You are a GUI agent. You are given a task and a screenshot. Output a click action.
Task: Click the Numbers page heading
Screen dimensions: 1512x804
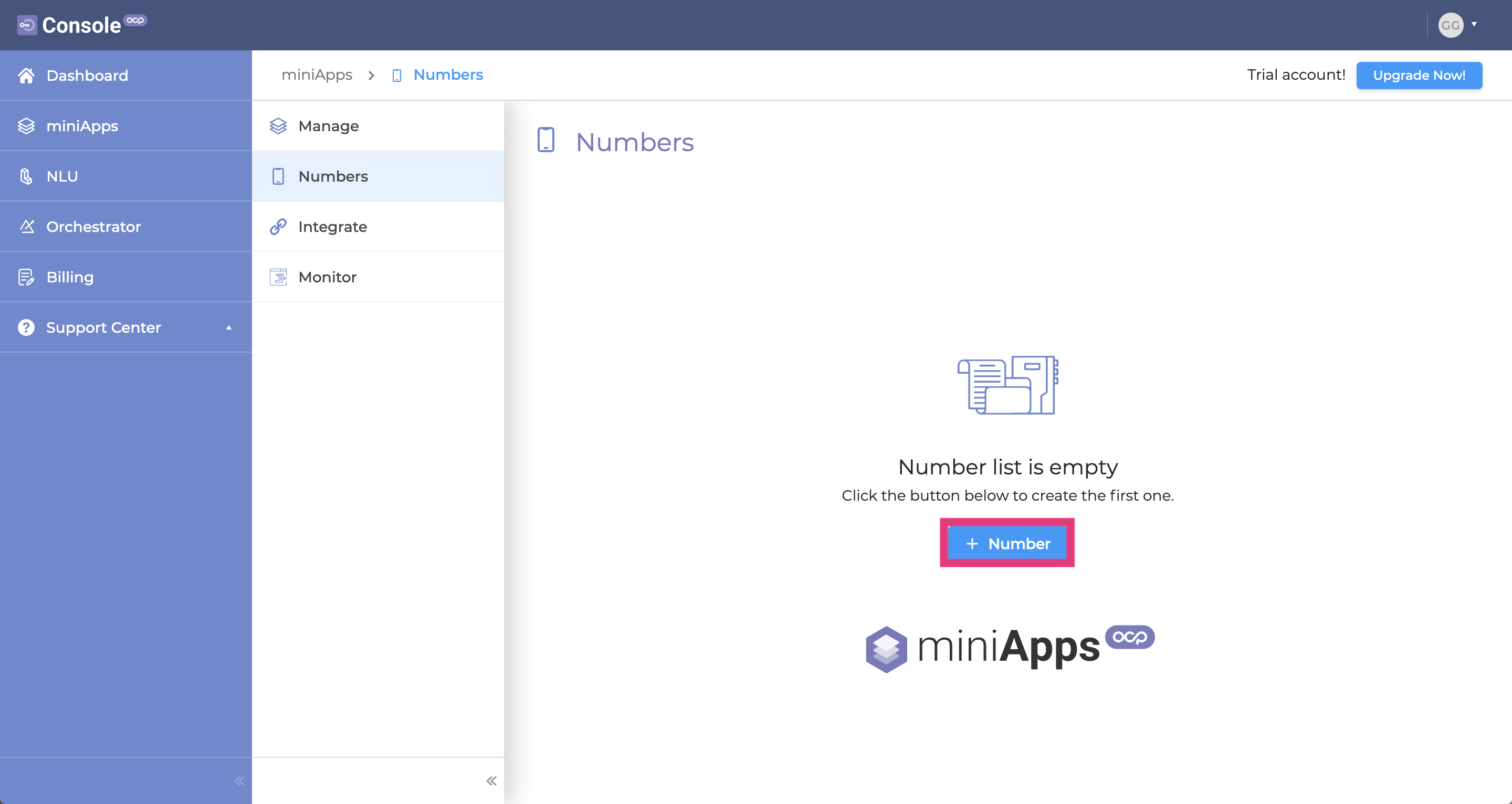(635, 143)
